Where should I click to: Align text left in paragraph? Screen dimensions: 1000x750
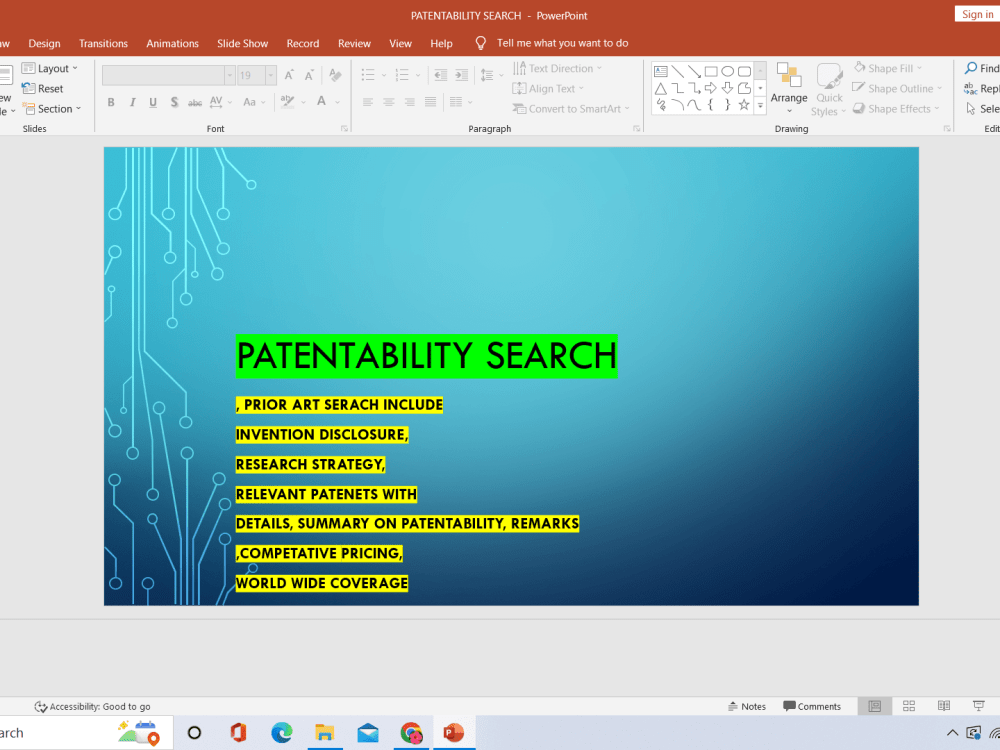(x=368, y=102)
